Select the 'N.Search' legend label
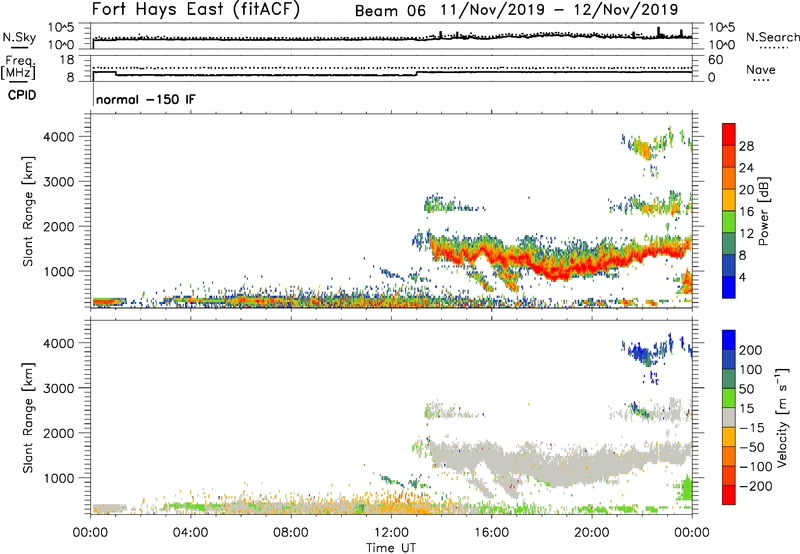This screenshot has width=800, height=554. coord(773,37)
